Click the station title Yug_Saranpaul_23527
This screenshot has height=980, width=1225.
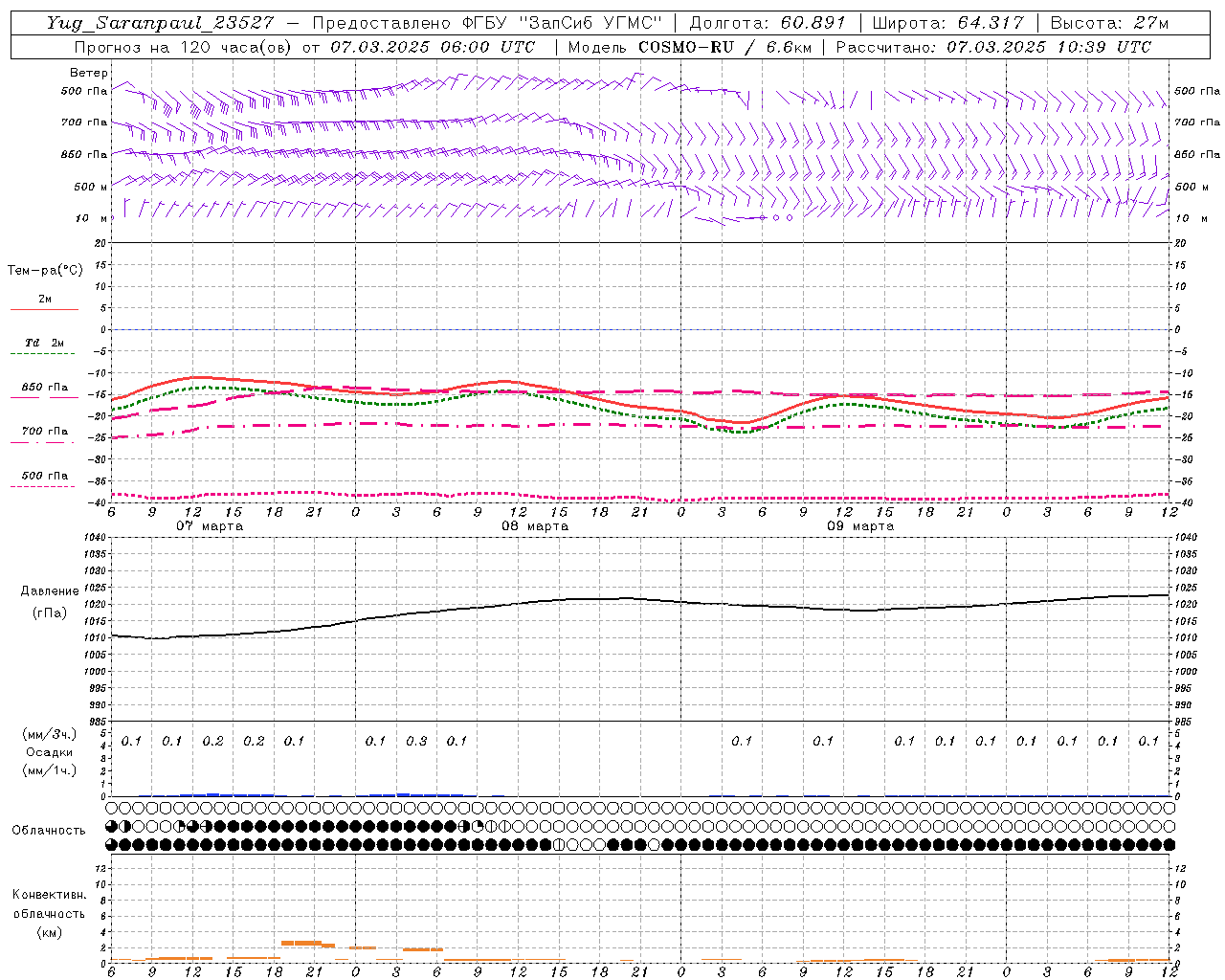click(162, 23)
